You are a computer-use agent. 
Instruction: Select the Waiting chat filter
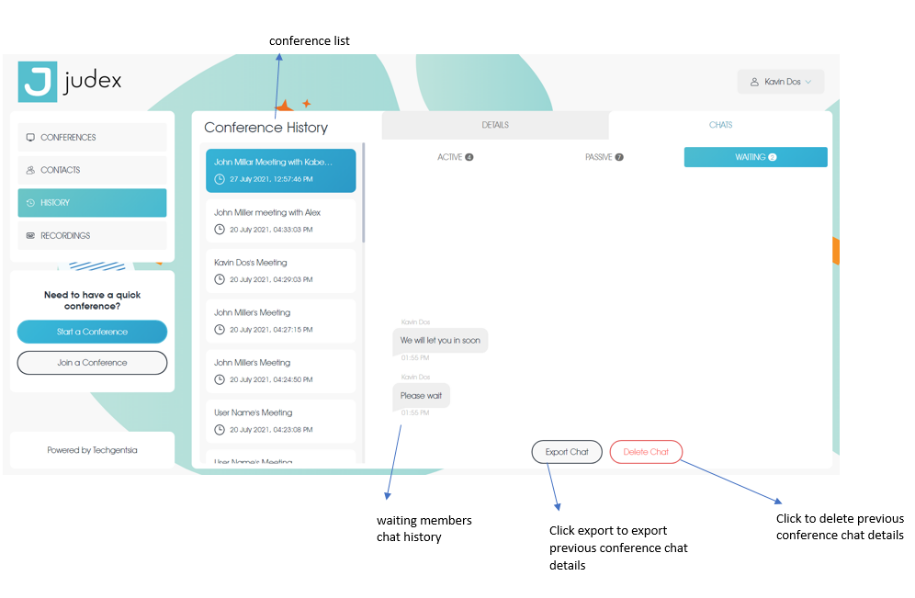coord(755,157)
